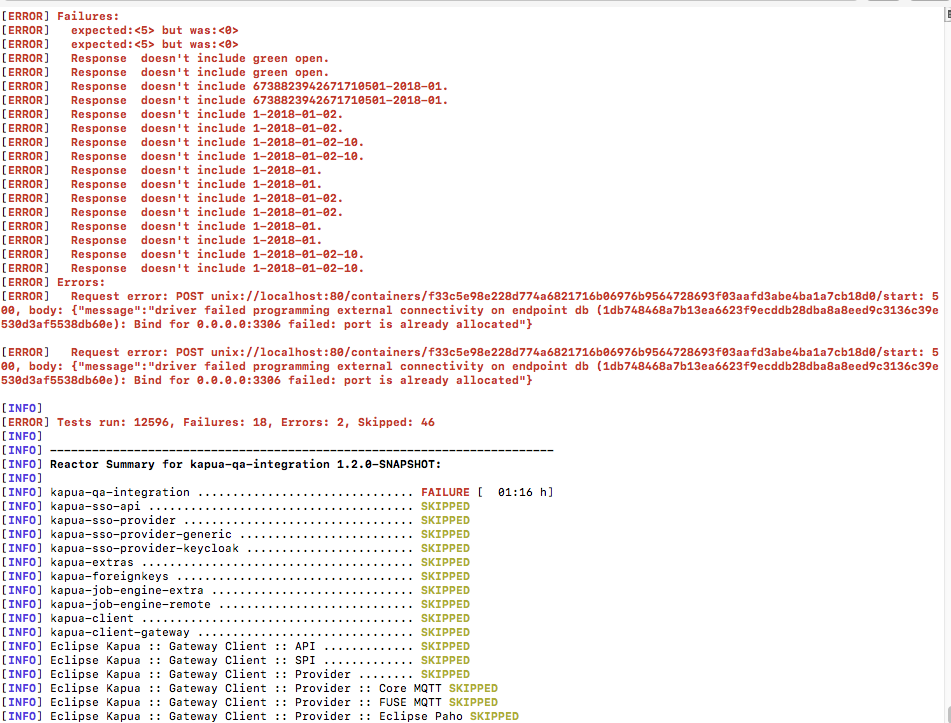This screenshot has width=951, height=723.
Task: Click "Gateway Client :: Provider :: Core MQTT" text
Action: (x=305, y=688)
